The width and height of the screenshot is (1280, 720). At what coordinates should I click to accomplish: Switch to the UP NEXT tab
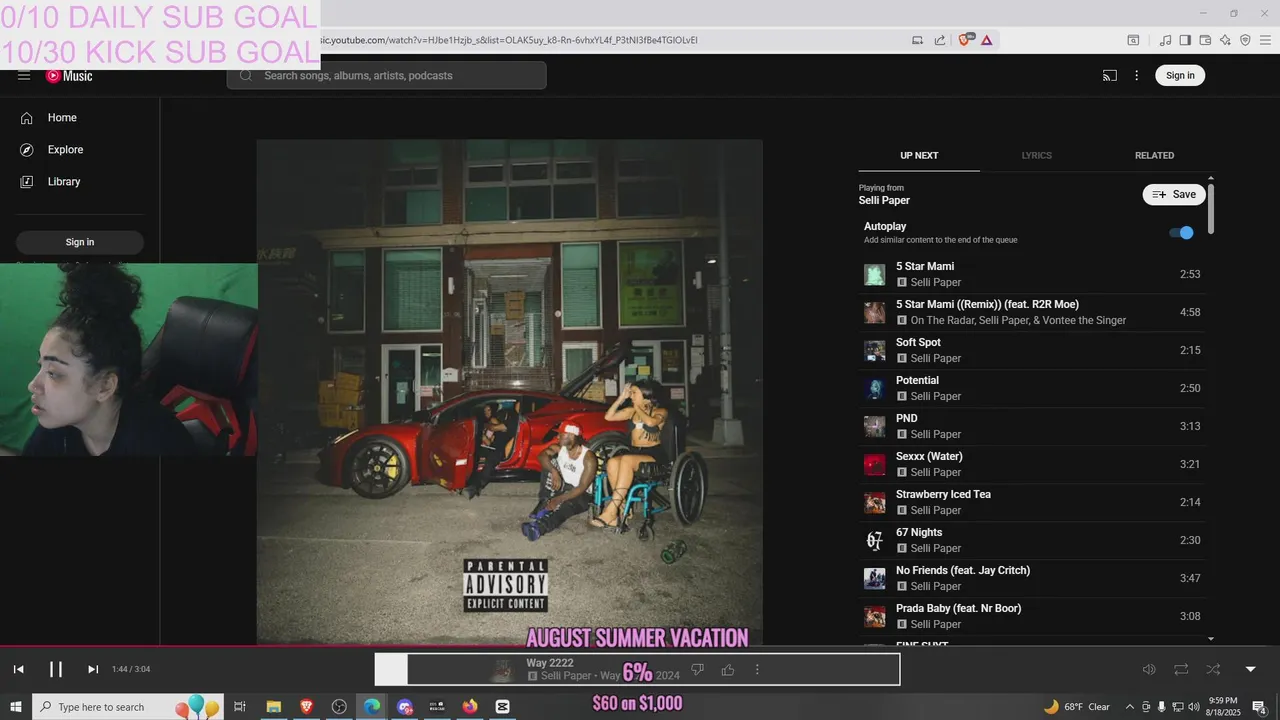pos(919,156)
